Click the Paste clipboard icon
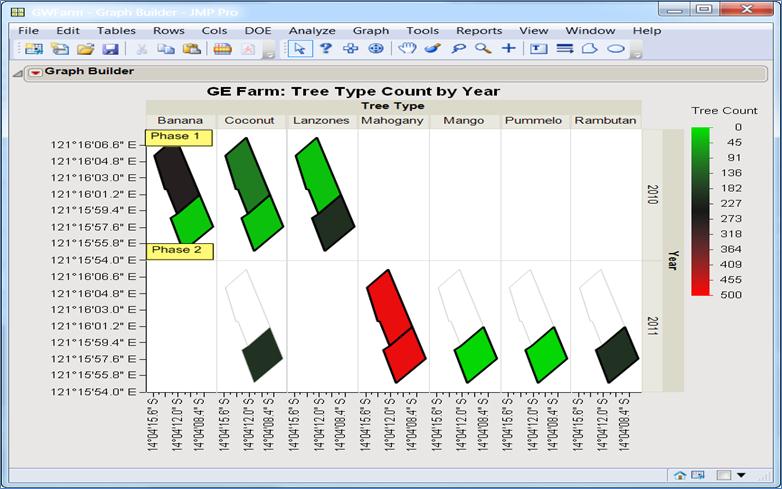The image size is (782, 489). [x=192, y=49]
